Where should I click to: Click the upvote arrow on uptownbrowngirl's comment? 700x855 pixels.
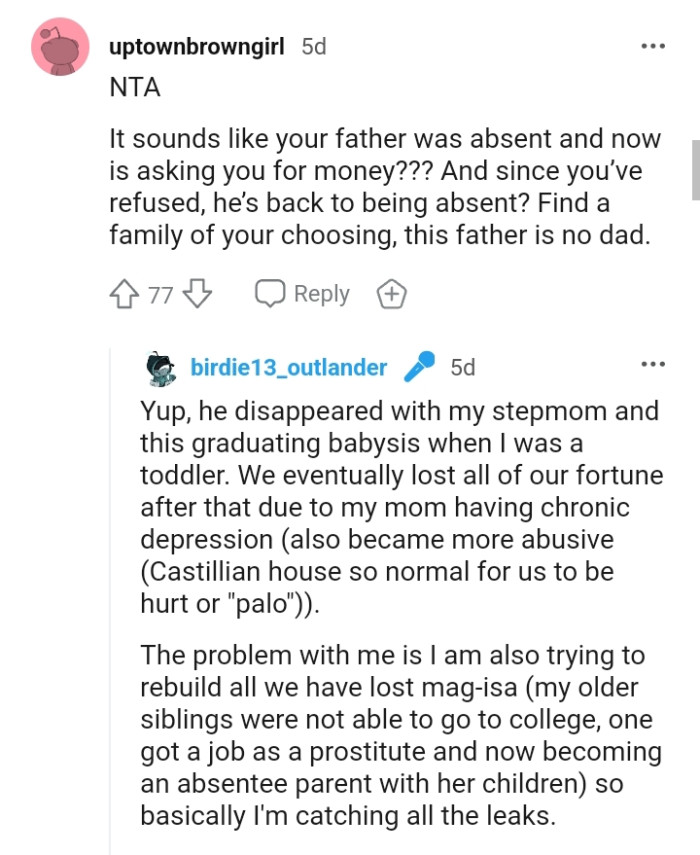click(x=125, y=293)
